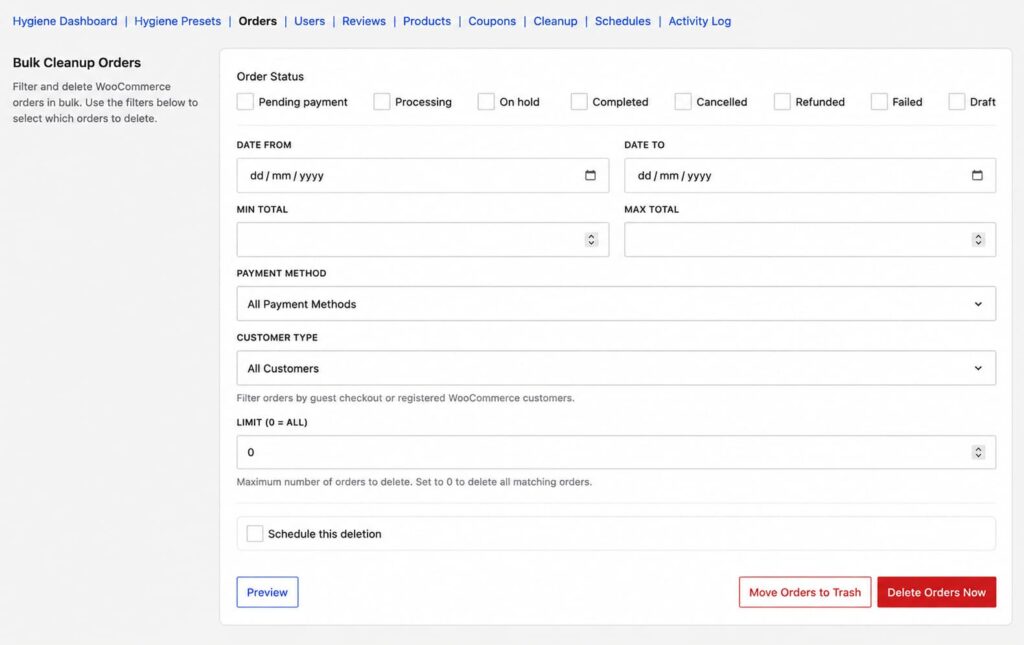Switch to the Cleanup tab
Image resolution: width=1024 pixels, height=645 pixels.
(x=555, y=21)
